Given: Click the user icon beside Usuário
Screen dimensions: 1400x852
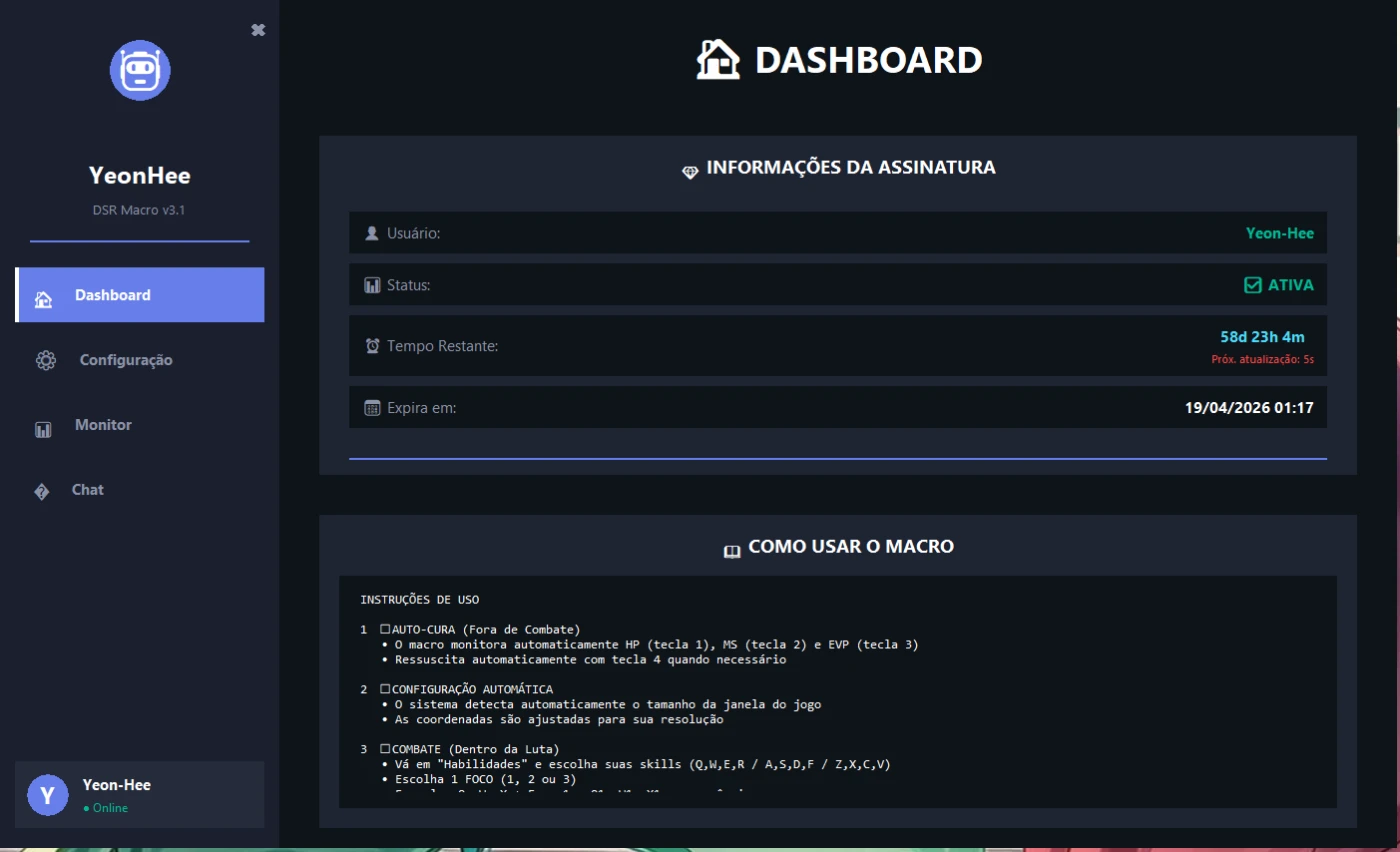Looking at the screenshot, I should coord(372,233).
